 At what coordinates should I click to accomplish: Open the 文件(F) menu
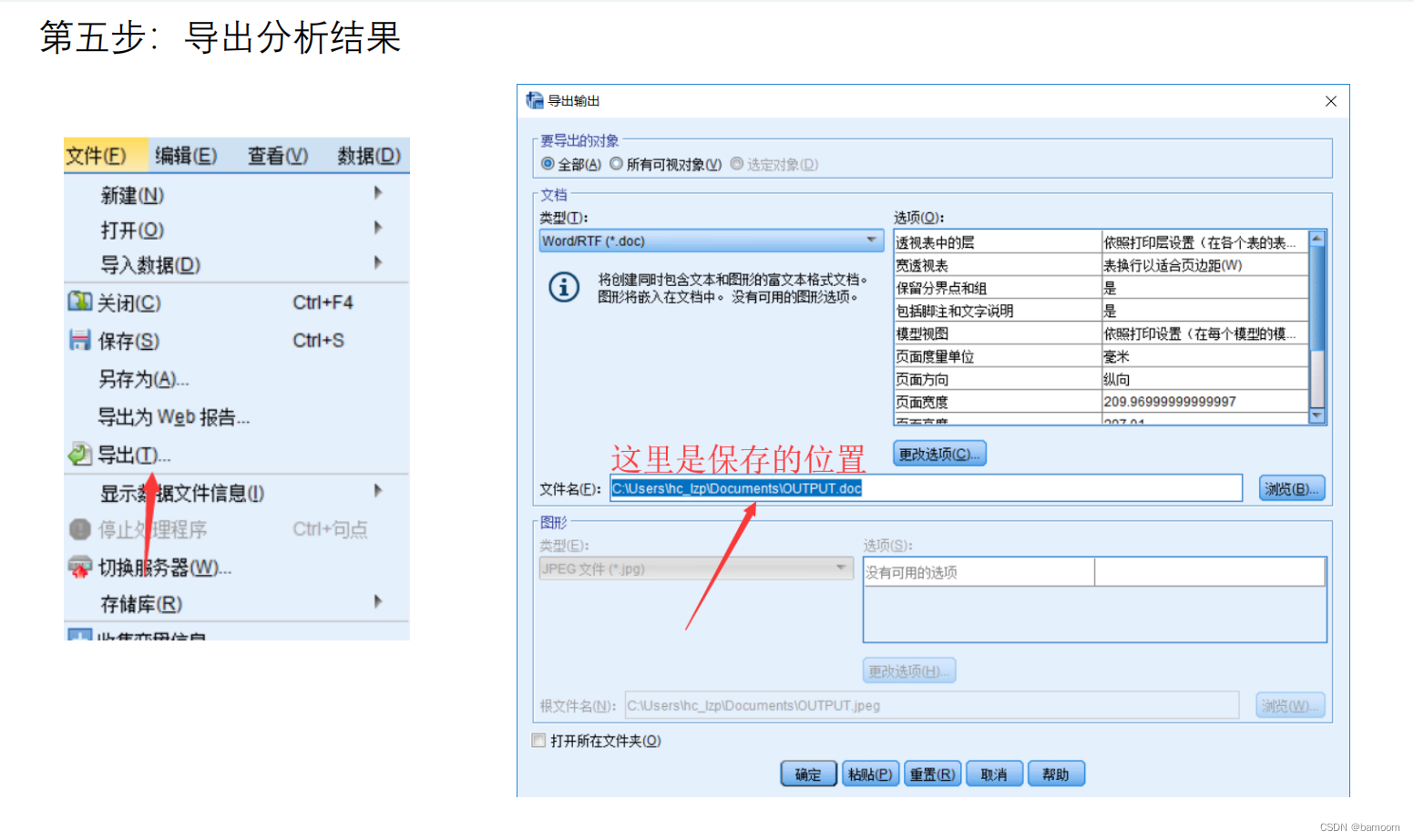click(x=96, y=156)
